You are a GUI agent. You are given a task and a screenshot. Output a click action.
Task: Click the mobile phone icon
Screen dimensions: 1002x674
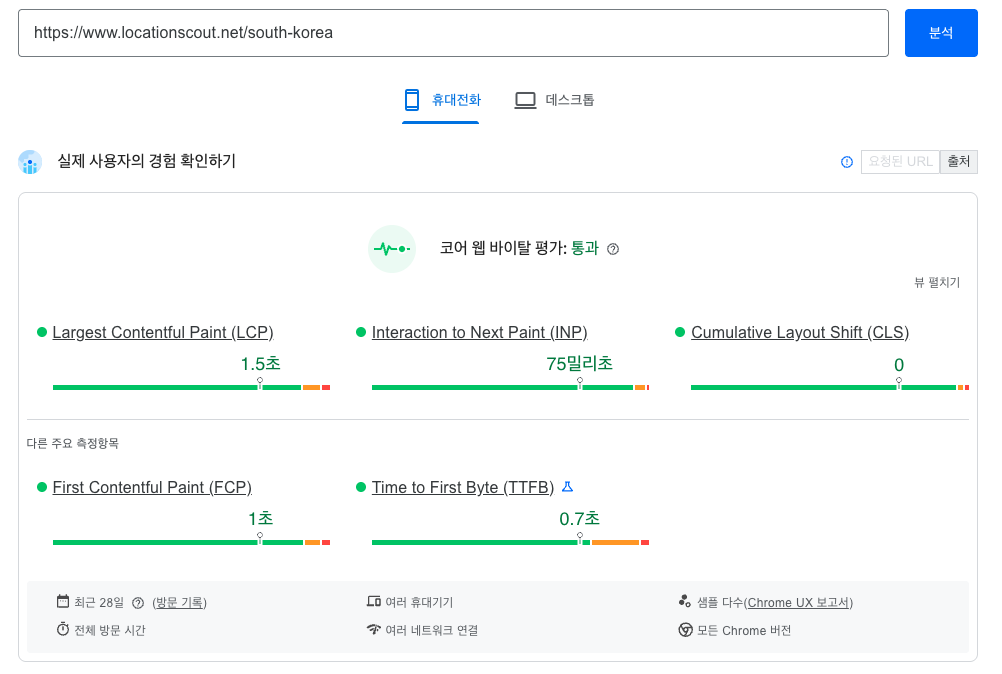412,100
